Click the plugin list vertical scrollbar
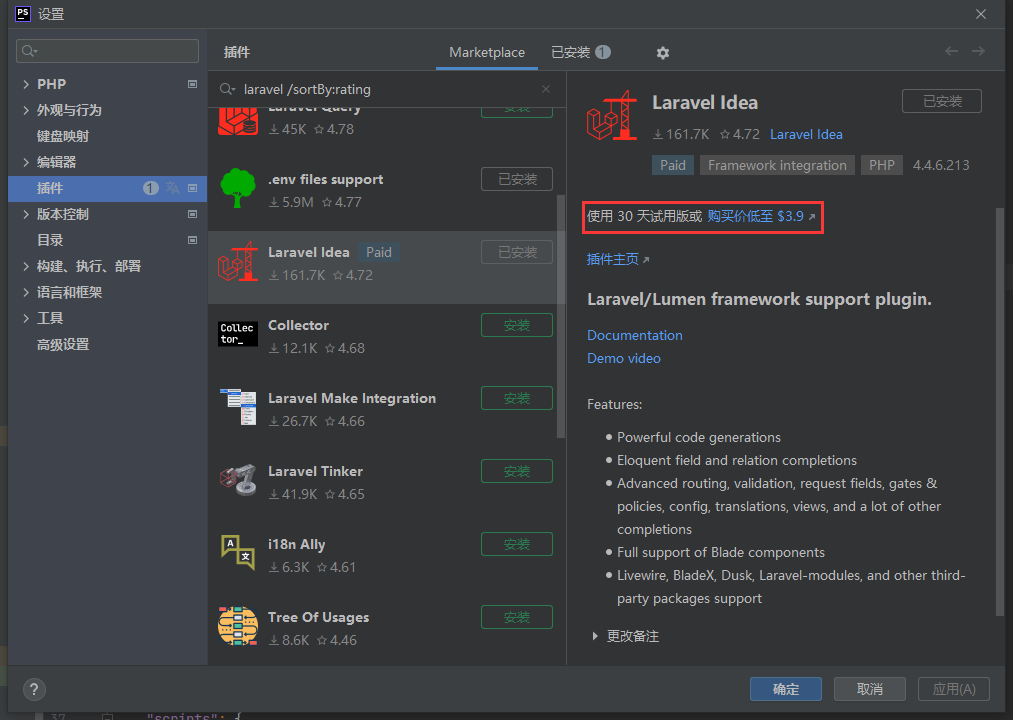This screenshot has height=720, width=1013. pos(560,315)
